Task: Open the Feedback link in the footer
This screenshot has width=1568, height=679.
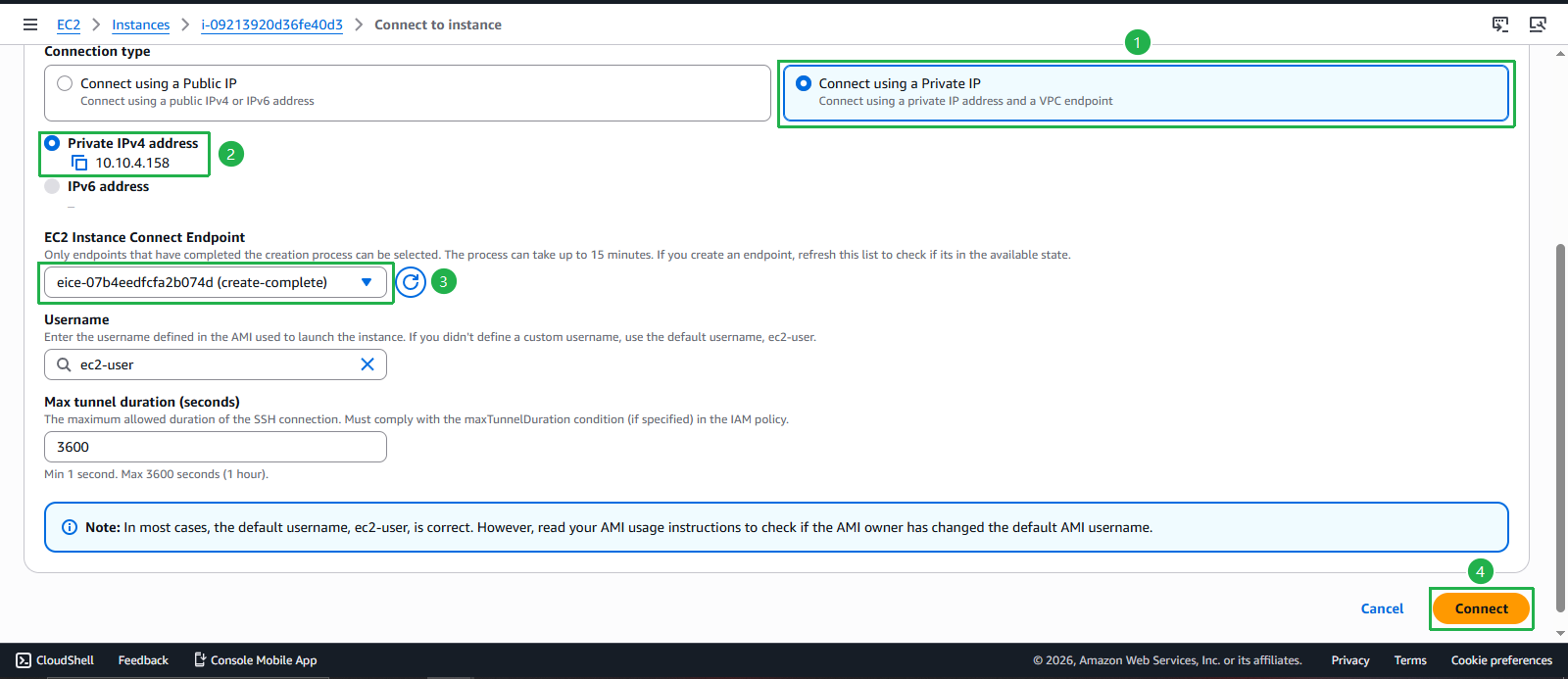Action: [x=143, y=660]
